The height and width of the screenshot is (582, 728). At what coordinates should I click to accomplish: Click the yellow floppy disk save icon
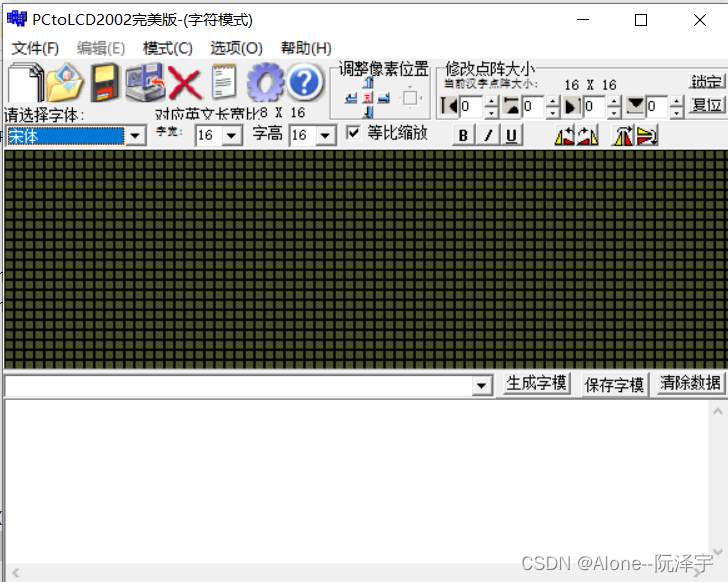(x=104, y=83)
